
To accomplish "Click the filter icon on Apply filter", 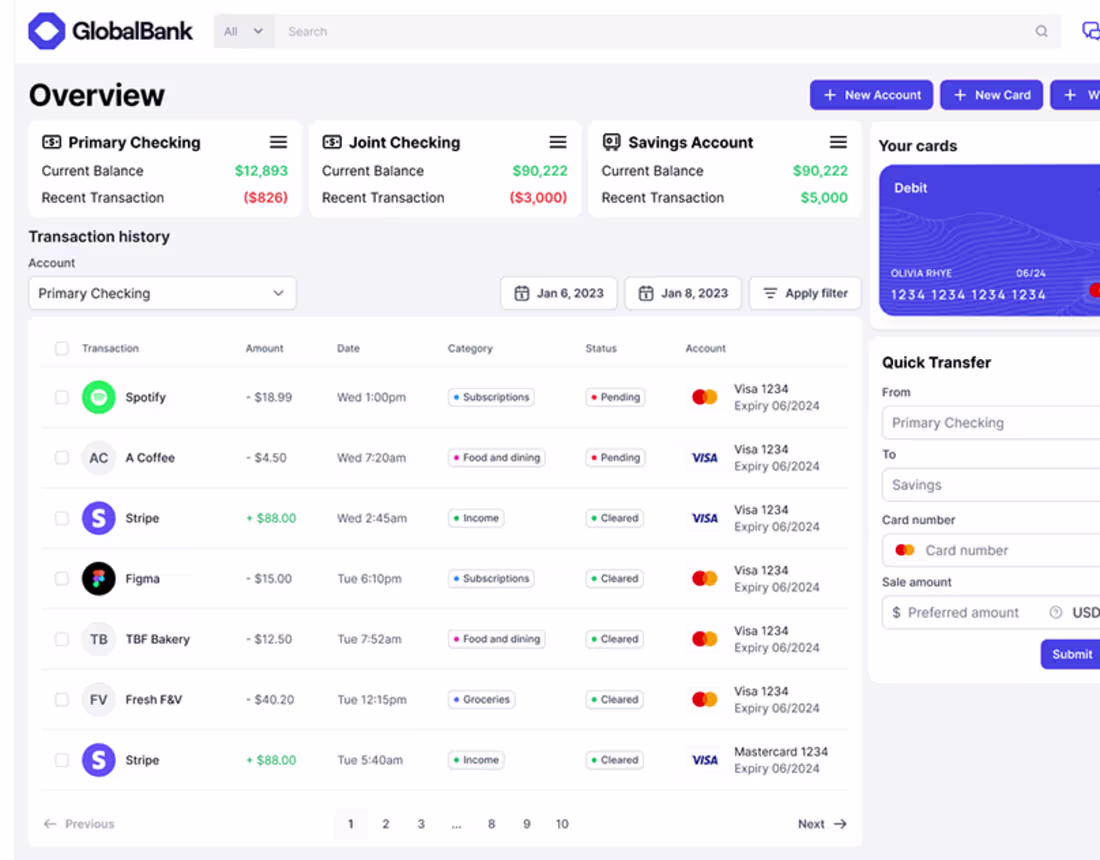I will point(770,293).
